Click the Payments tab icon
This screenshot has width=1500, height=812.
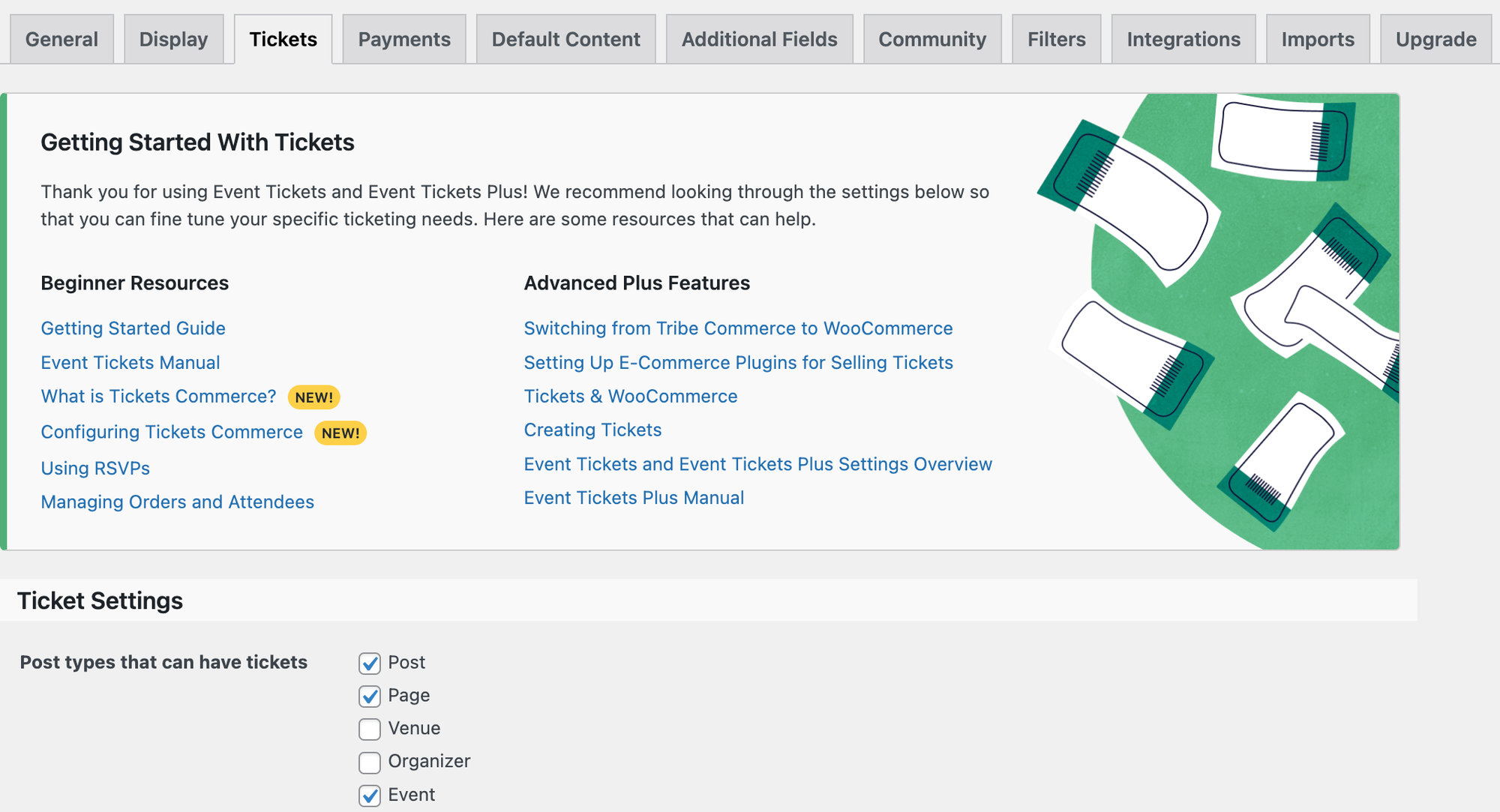(403, 39)
